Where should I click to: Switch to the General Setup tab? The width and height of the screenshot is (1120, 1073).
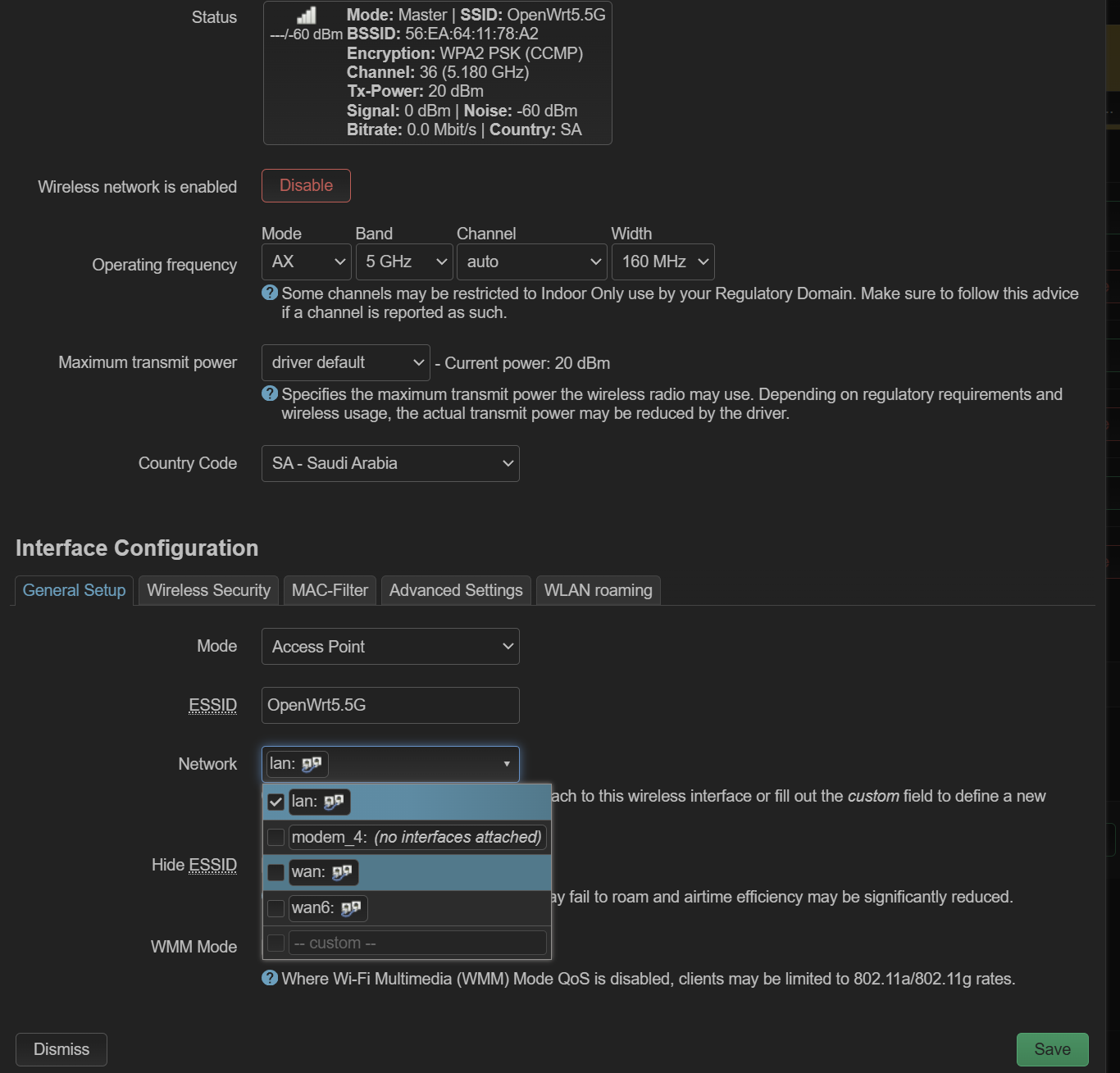point(74,590)
